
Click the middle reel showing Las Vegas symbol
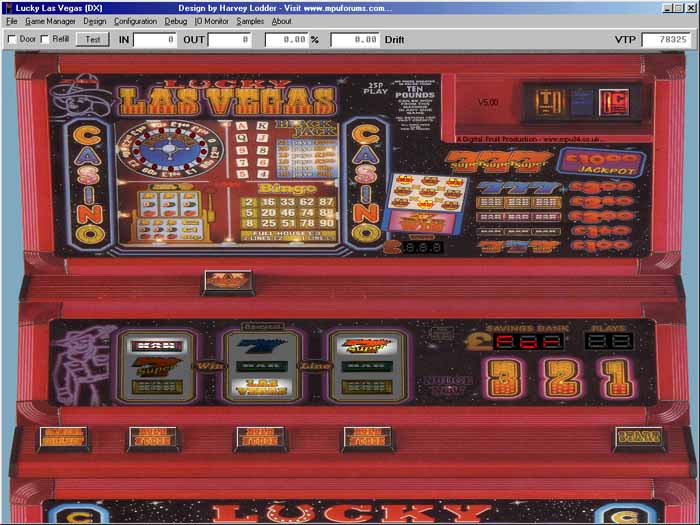pyautogui.click(x=261, y=366)
